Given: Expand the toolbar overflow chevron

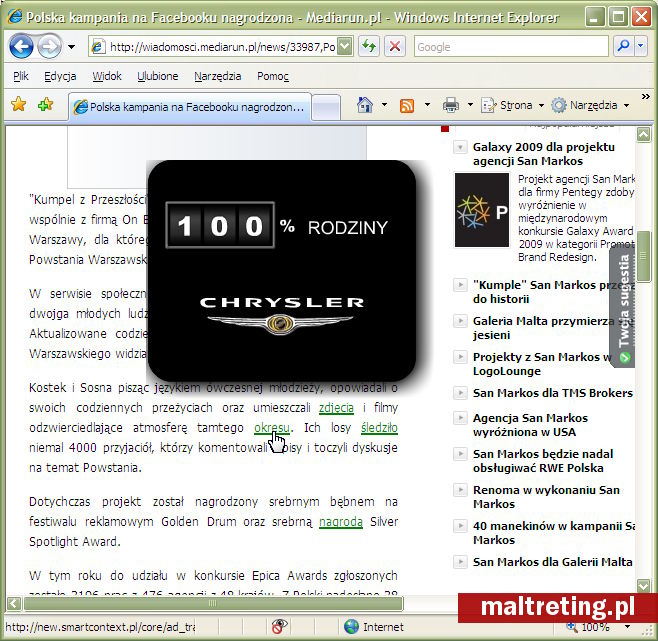Looking at the screenshot, I should coord(645,97).
